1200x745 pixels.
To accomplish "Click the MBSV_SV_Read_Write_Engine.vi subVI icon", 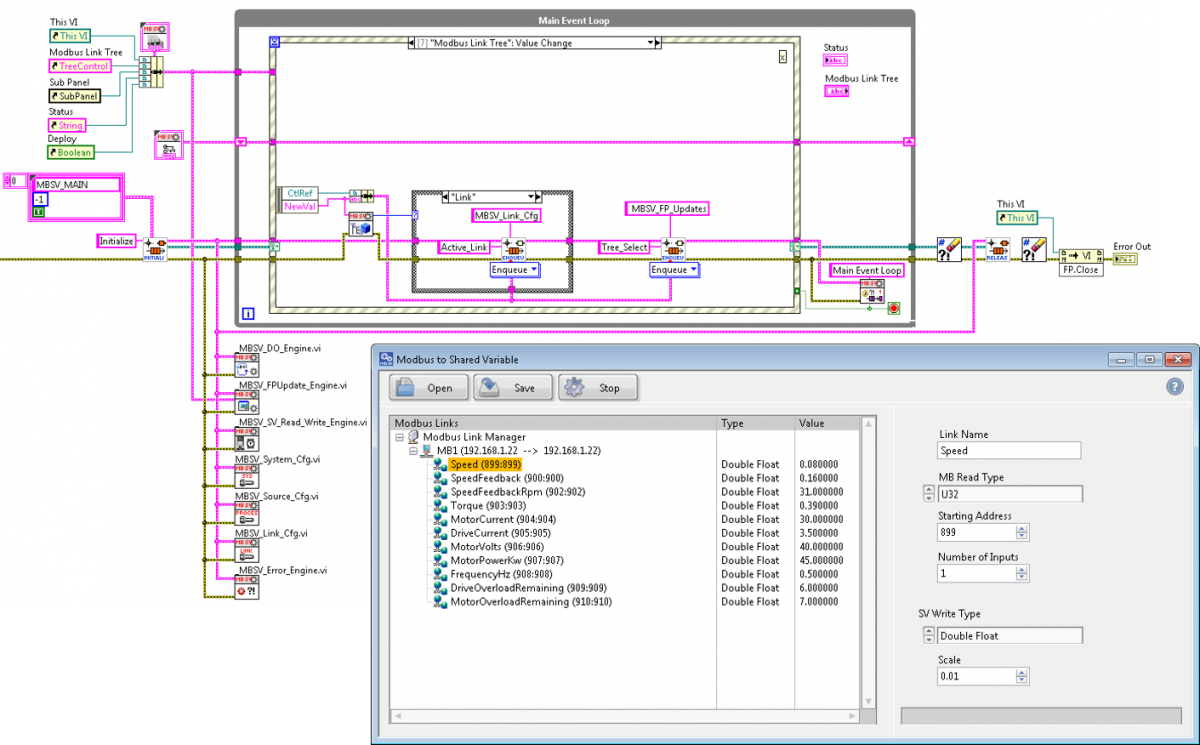I will [x=245, y=440].
